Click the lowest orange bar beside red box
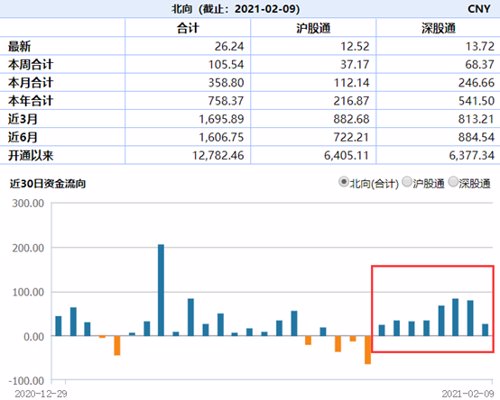Image resolution: width=500 pixels, height=400 pixels. click(368, 350)
